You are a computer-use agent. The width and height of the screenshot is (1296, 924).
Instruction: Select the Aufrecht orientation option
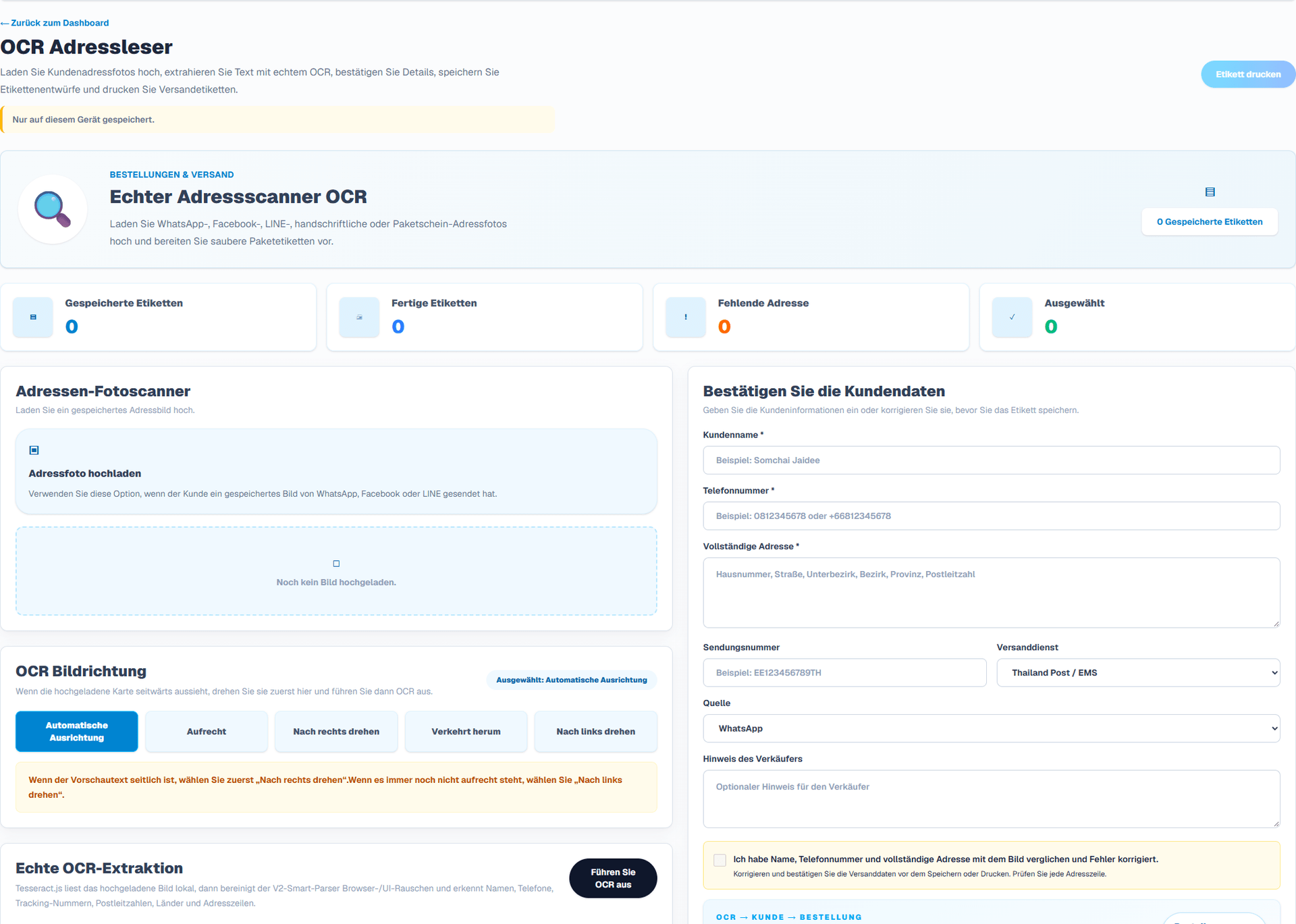(207, 732)
